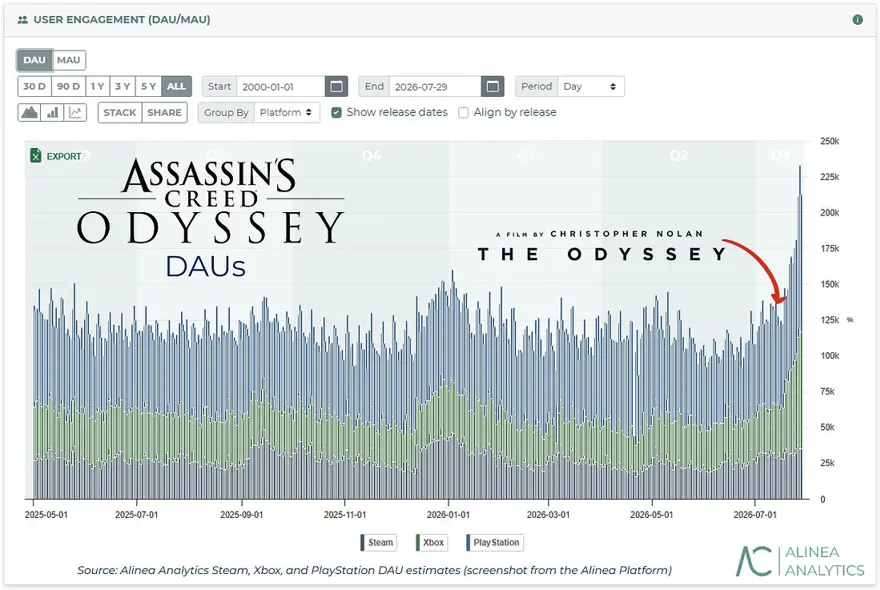Click the 25k axis value
Screen dimensions: 880x590
(x=827, y=463)
